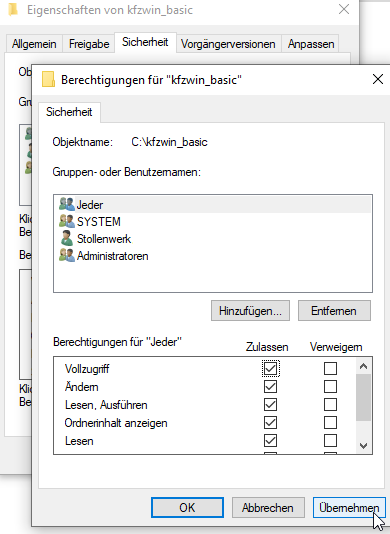Click the Lesen, Ausführen permission label

pyautogui.click(x=106, y=405)
